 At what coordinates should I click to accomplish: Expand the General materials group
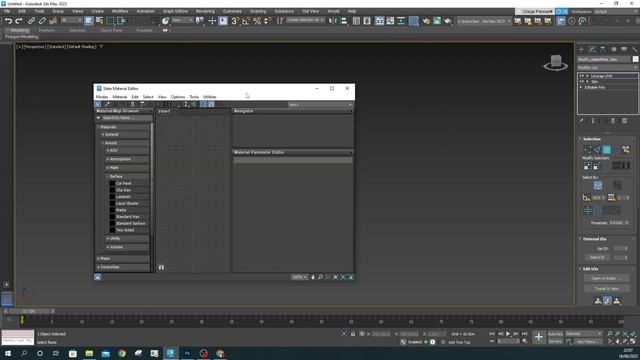125,134
